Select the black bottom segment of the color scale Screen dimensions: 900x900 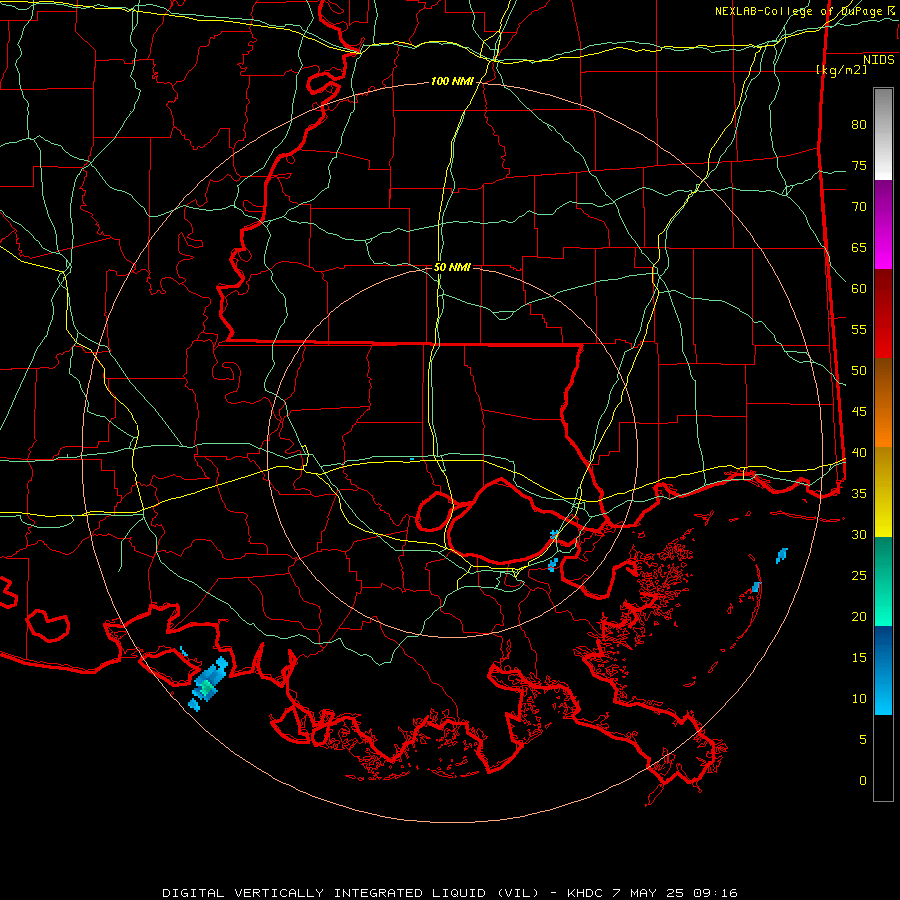(883, 758)
